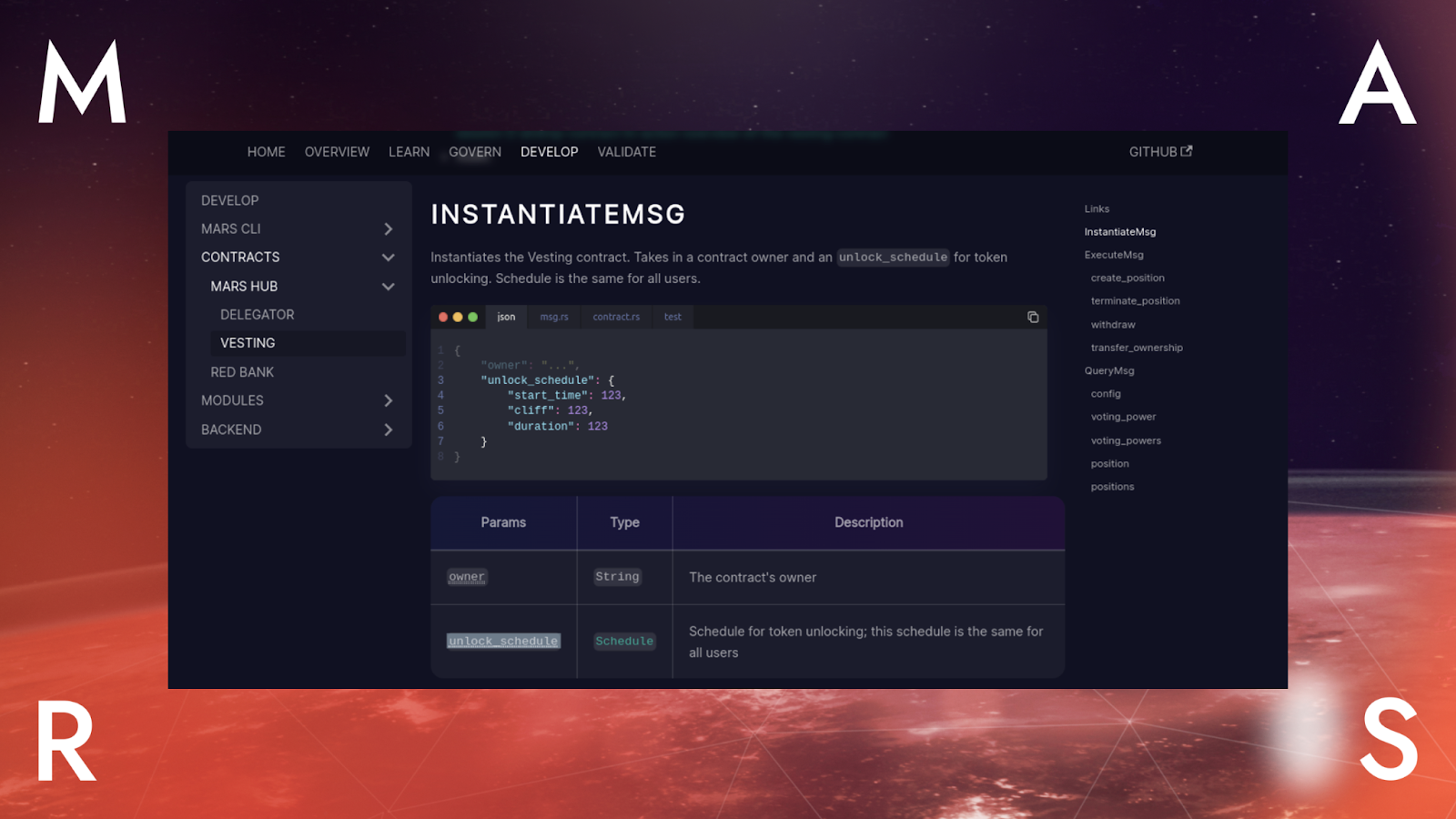
Task: Click the "duration": 123 code line
Action: (558, 426)
